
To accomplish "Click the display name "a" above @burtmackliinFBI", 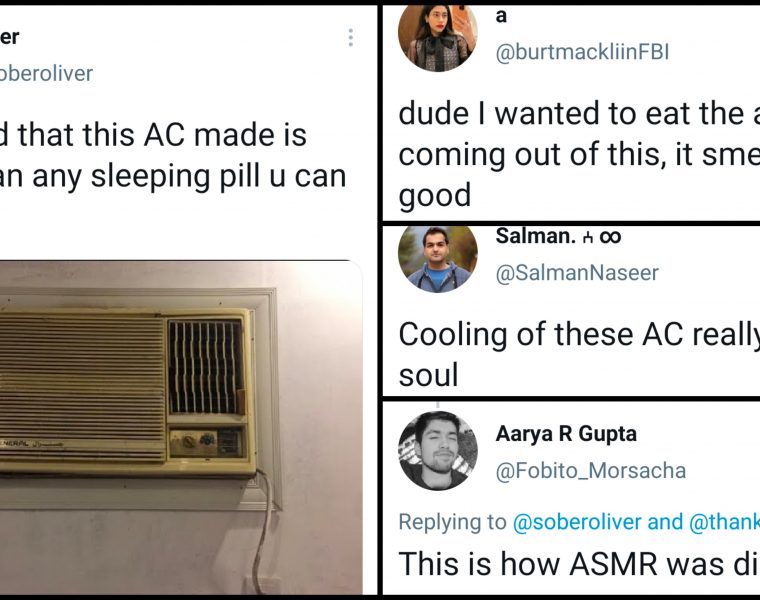I will pos(501,16).
